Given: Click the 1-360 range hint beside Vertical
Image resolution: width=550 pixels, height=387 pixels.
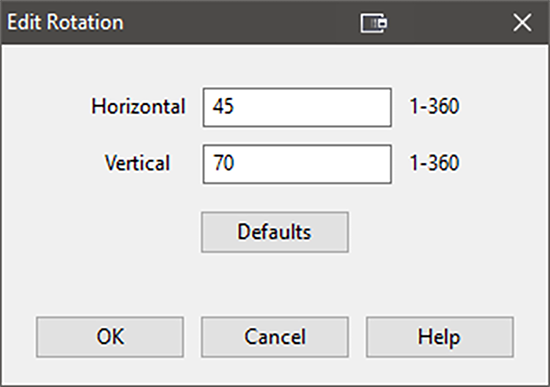Looking at the screenshot, I should pos(434,163).
